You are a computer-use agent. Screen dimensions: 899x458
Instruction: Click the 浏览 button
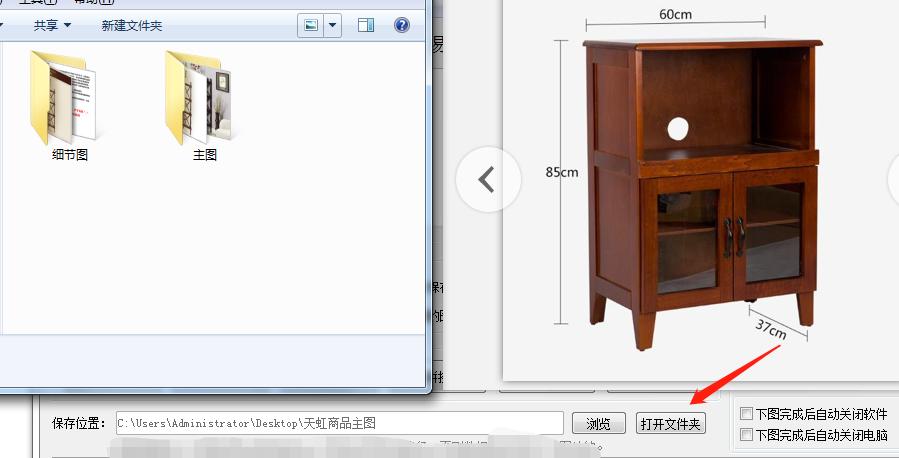click(599, 424)
